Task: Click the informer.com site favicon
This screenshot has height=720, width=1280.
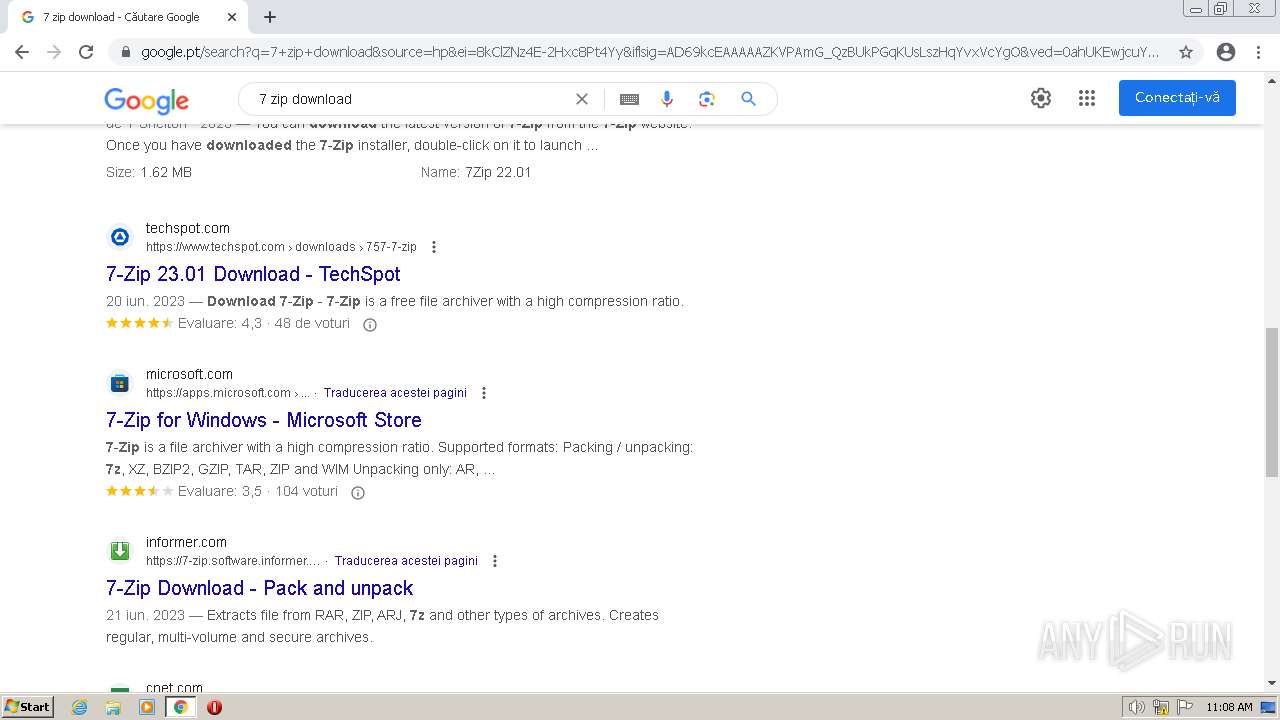Action: (120, 551)
